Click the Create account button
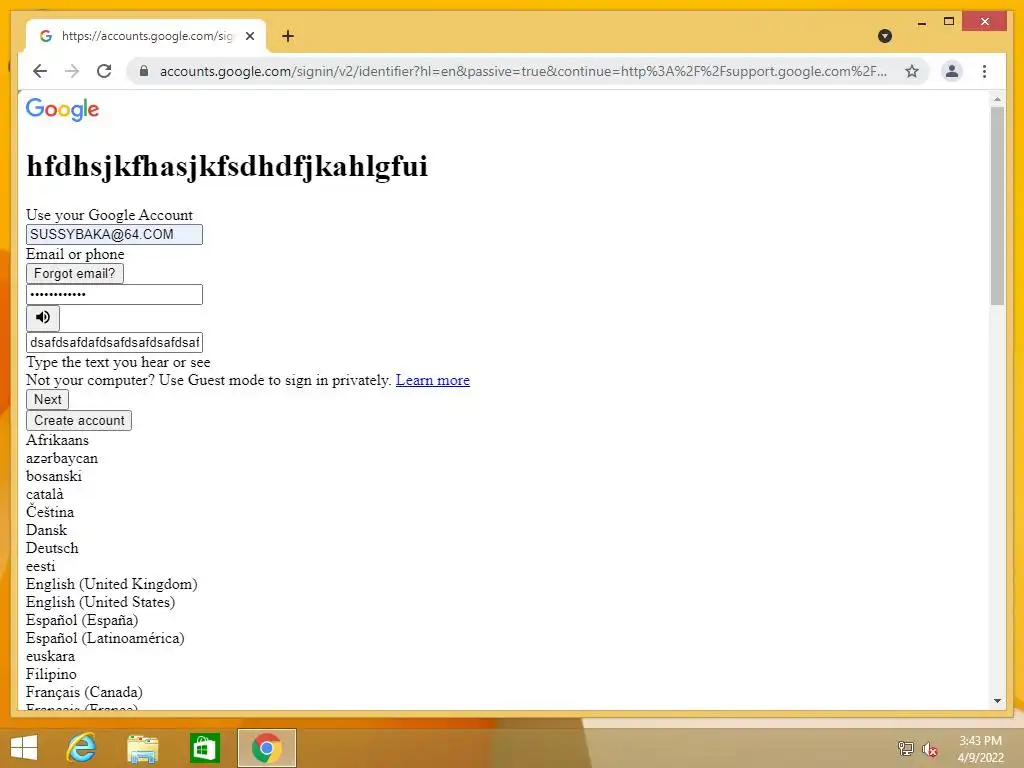Screen dimensions: 1024x768 pos(79,421)
